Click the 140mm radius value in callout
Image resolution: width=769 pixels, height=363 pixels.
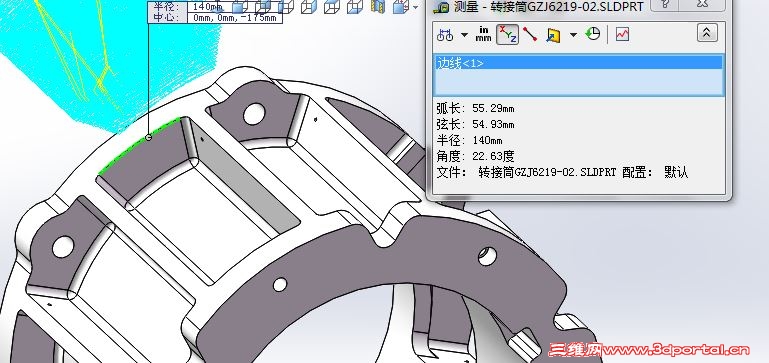206,7
